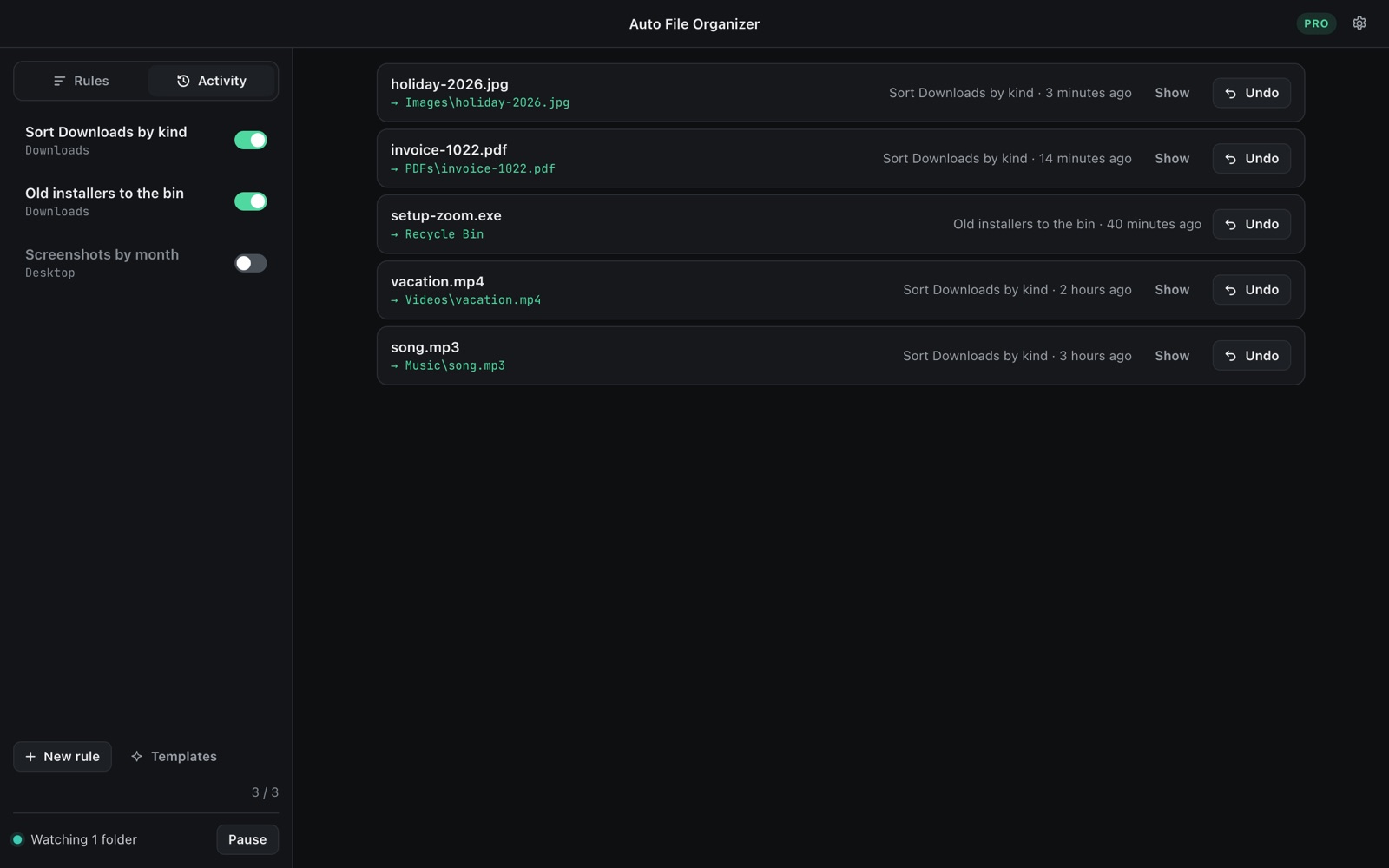Show holiday-2026.jpg in its folder
Viewport: 1389px width, 868px height.
(1172, 93)
